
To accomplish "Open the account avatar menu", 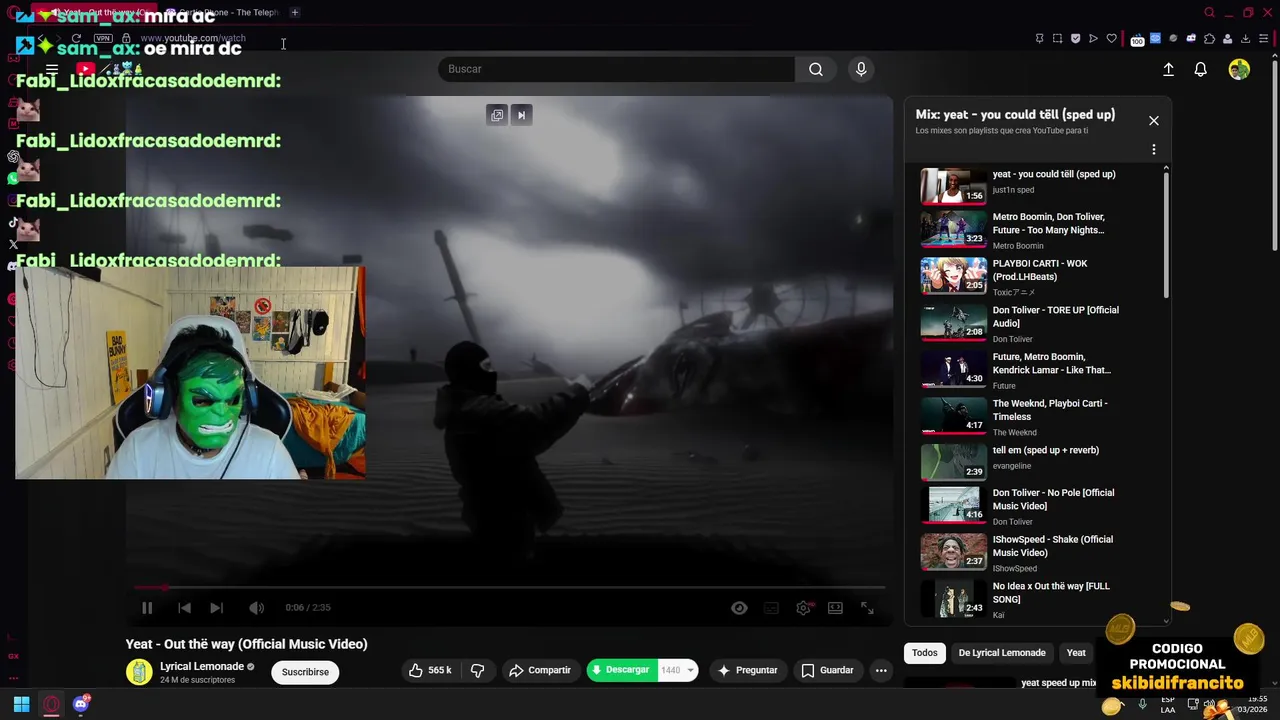I will coord(1239,69).
